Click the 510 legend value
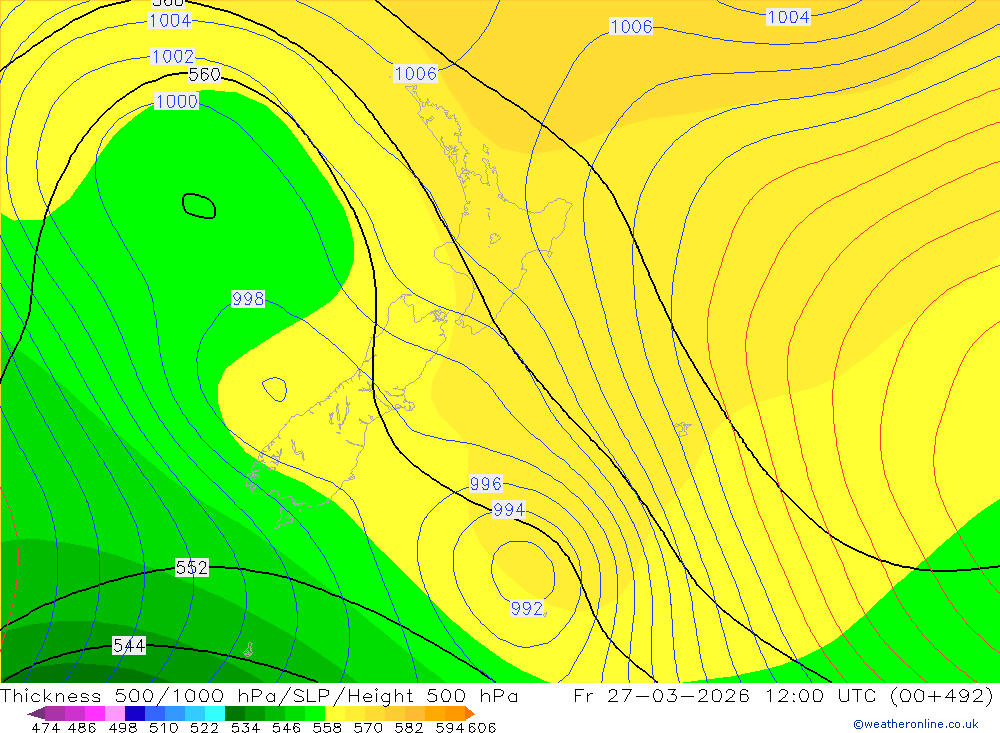This screenshot has width=1000, height=733. [164, 727]
